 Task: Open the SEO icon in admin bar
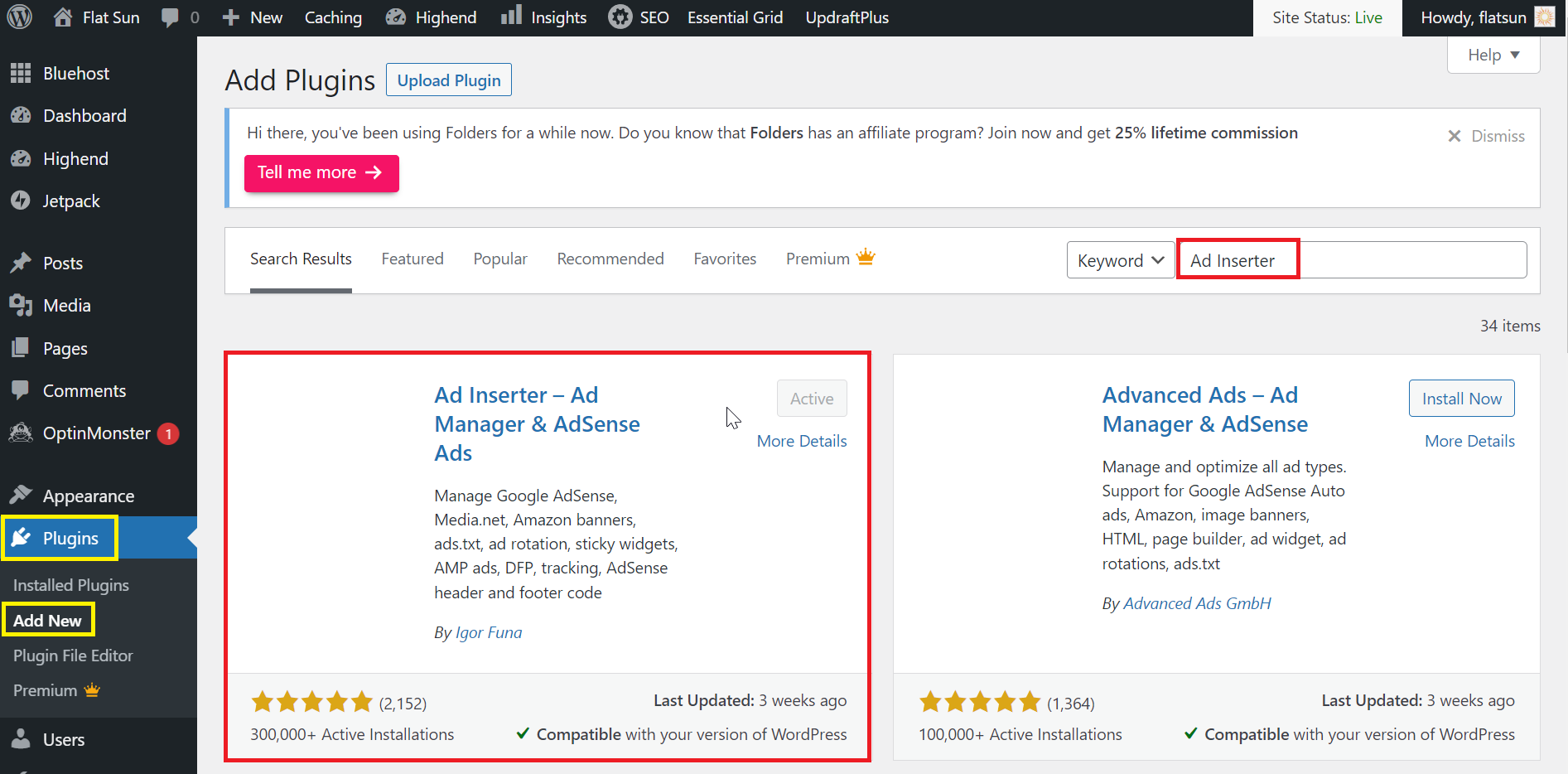pyautogui.click(x=620, y=17)
